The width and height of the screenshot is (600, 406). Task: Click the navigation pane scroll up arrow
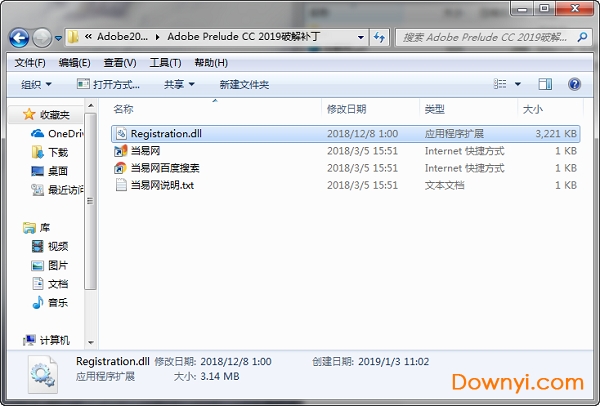click(x=90, y=105)
